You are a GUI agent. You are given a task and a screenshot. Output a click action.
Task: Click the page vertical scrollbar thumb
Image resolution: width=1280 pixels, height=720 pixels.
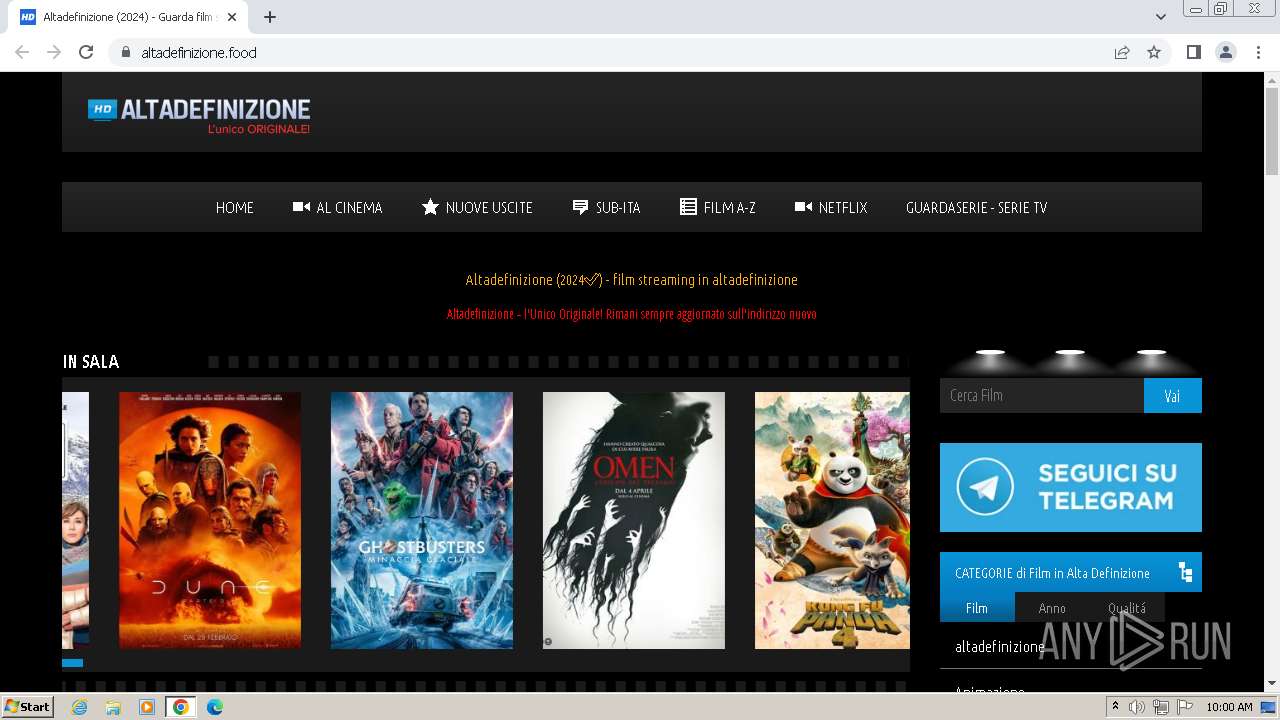click(1272, 133)
